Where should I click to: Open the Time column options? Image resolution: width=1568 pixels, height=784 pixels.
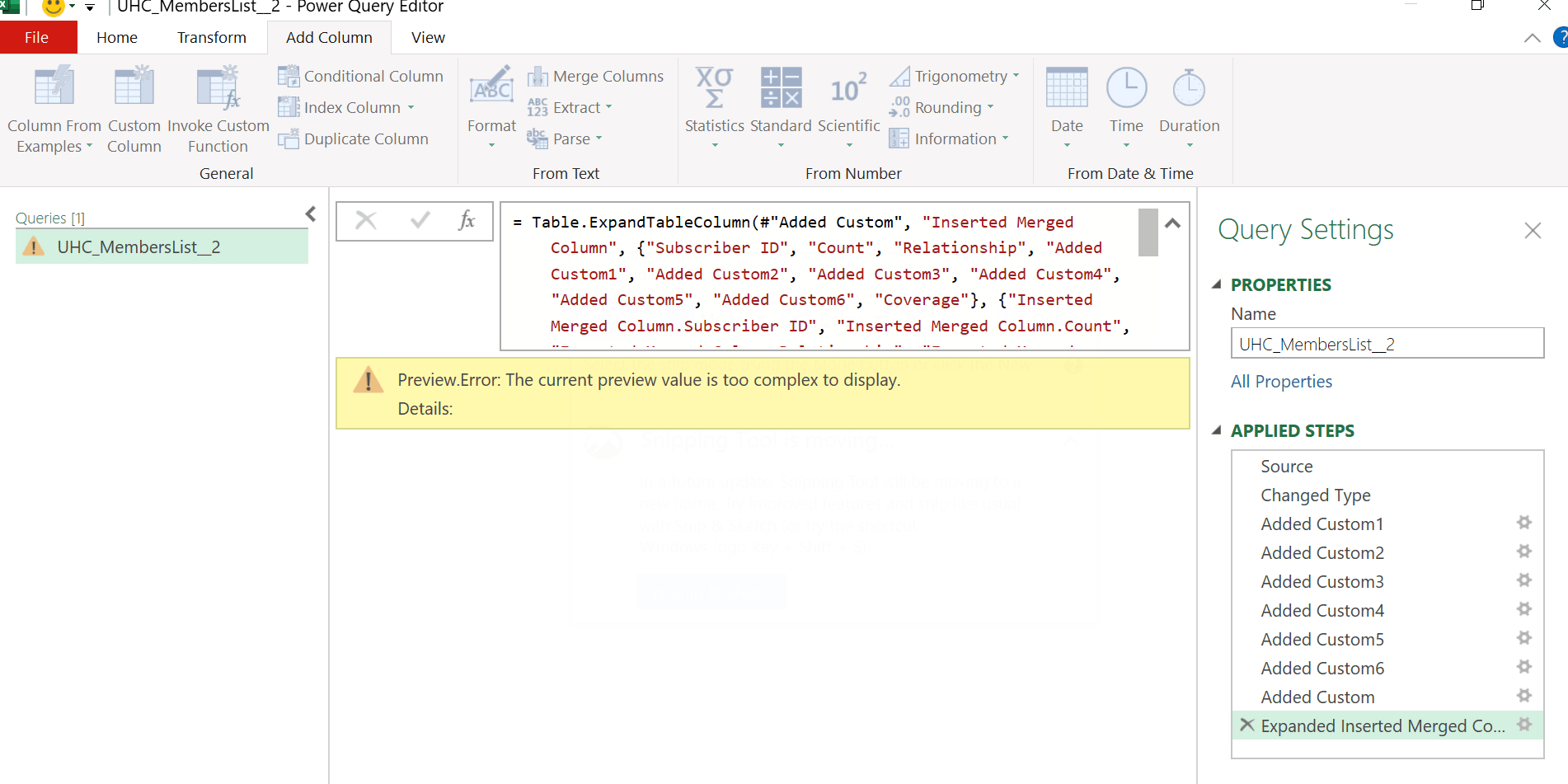[x=1126, y=107]
